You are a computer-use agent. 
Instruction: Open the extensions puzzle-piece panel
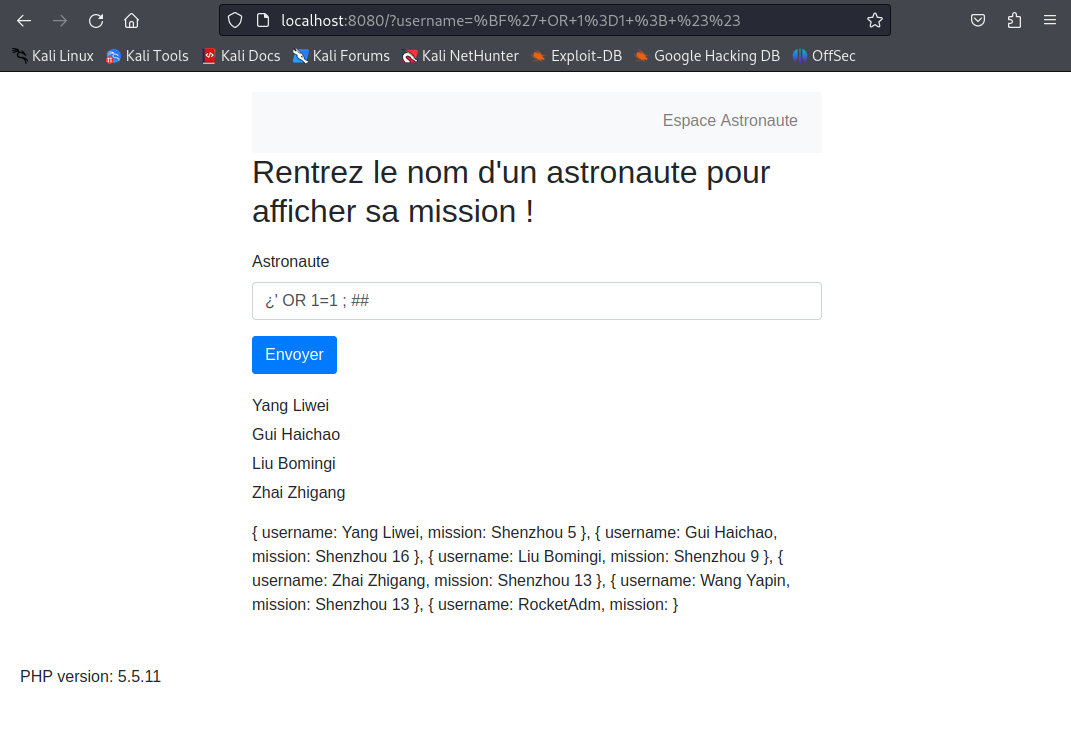point(1012,19)
